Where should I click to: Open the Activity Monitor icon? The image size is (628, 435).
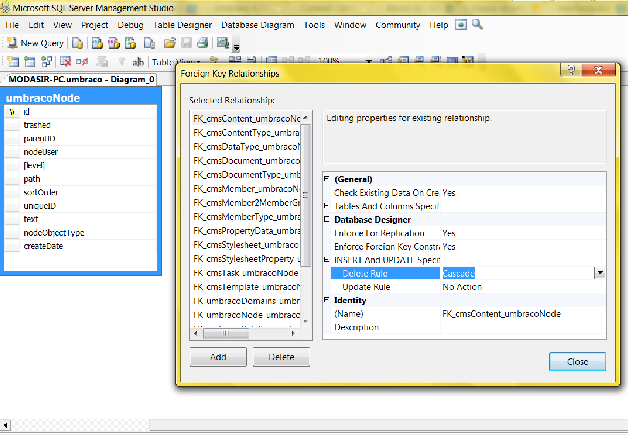coord(223,43)
